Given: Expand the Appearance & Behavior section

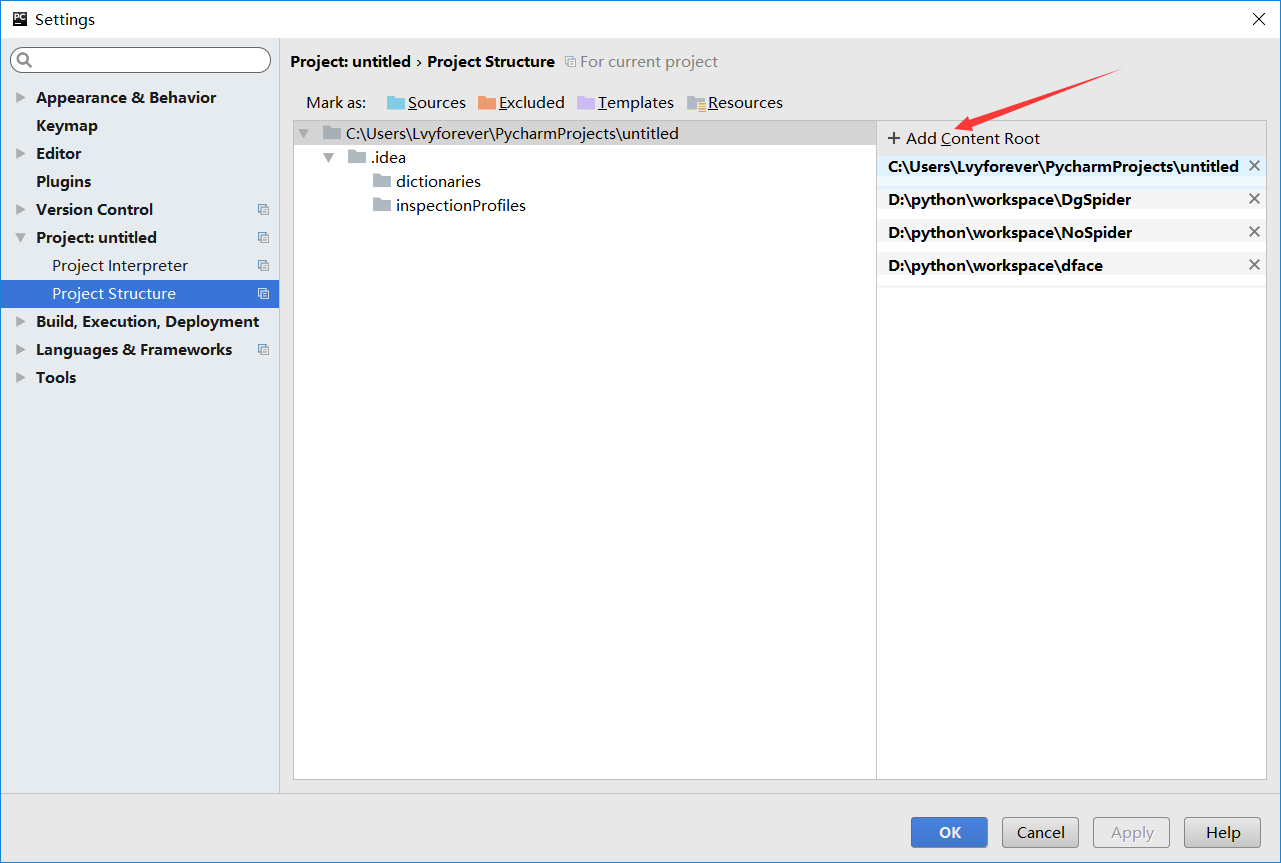Looking at the screenshot, I should click(21, 98).
